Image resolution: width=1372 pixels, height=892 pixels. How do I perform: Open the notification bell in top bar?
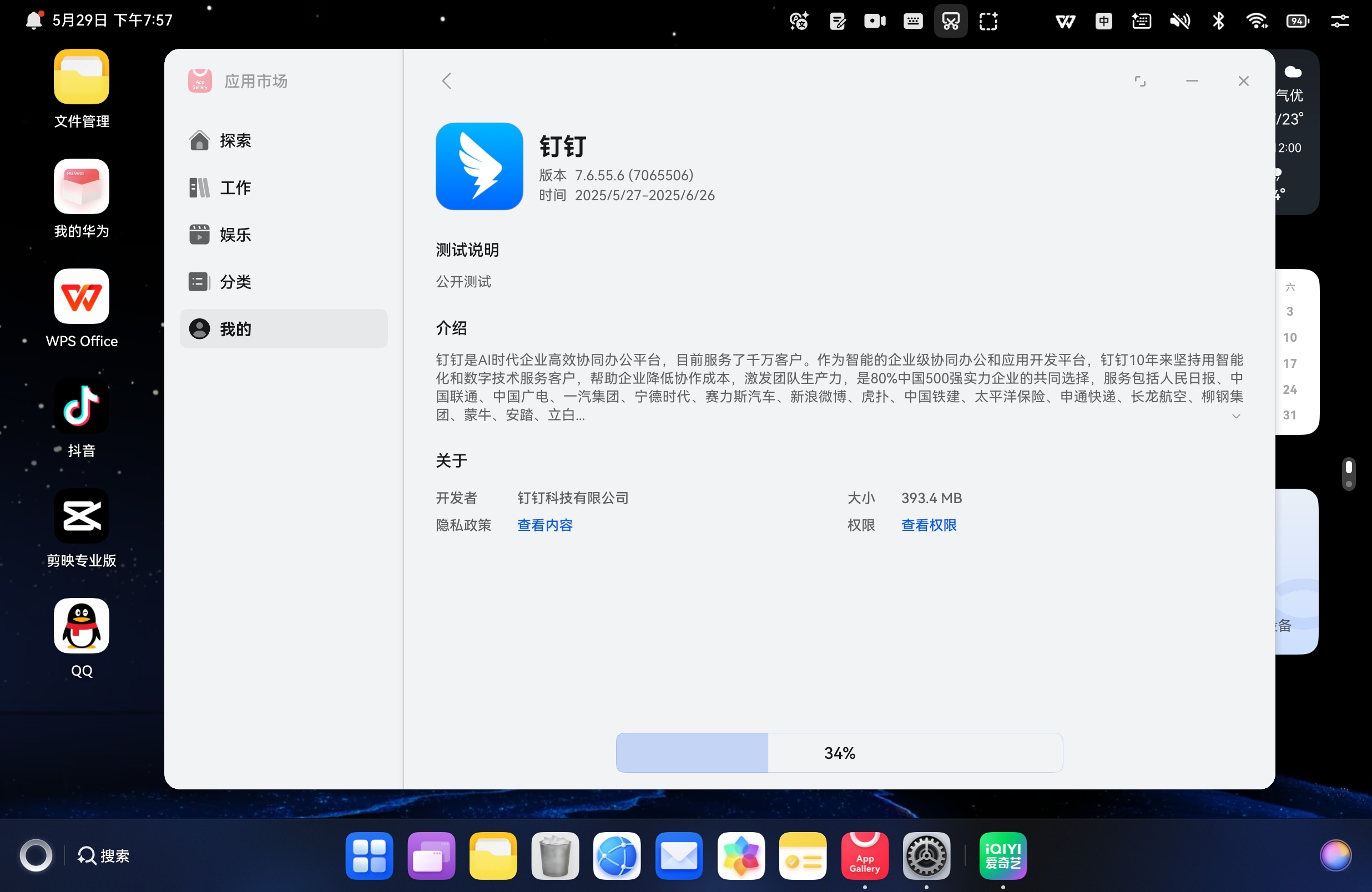click(x=34, y=20)
